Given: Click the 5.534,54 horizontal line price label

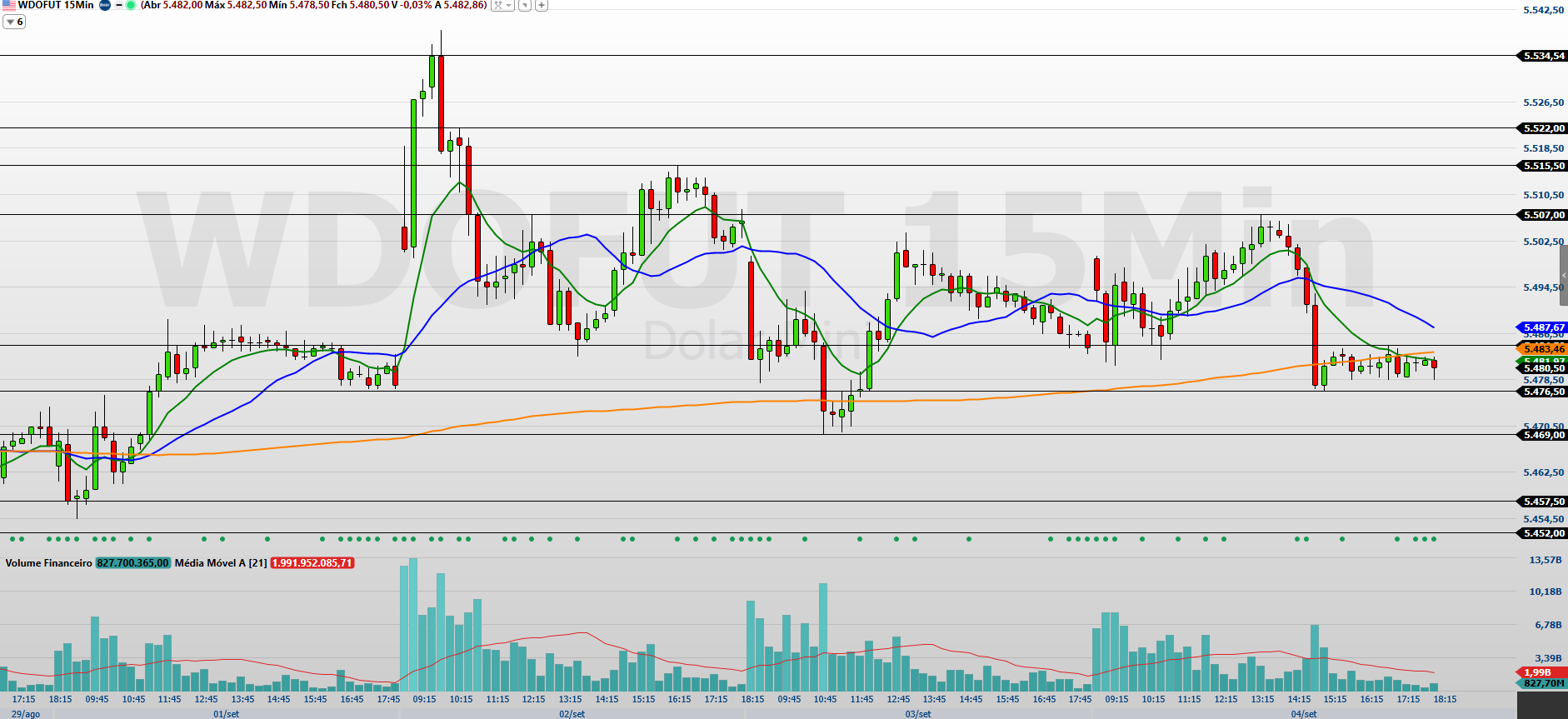Looking at the screenshot, I should 1543,56.
